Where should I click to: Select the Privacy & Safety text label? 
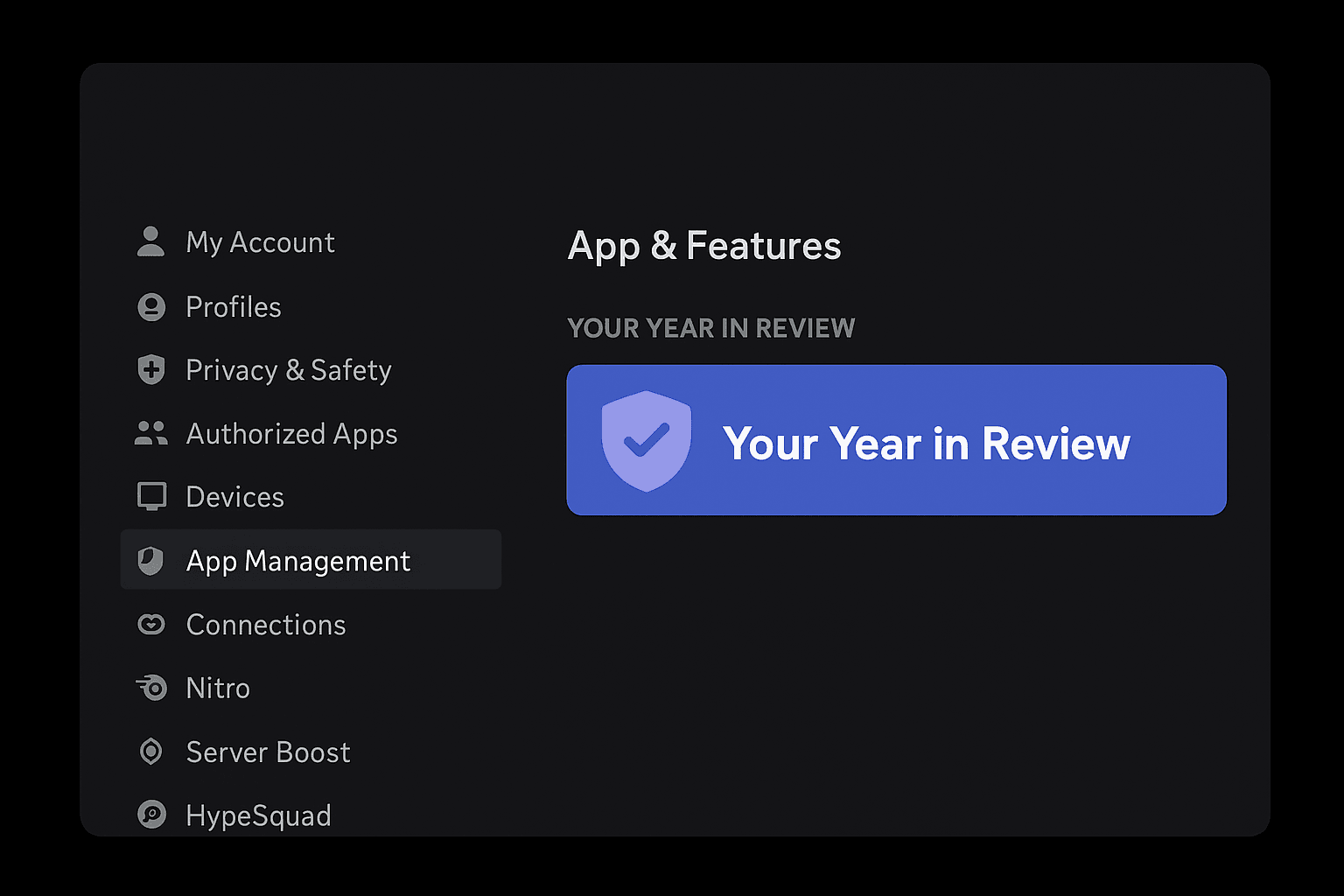289,370
